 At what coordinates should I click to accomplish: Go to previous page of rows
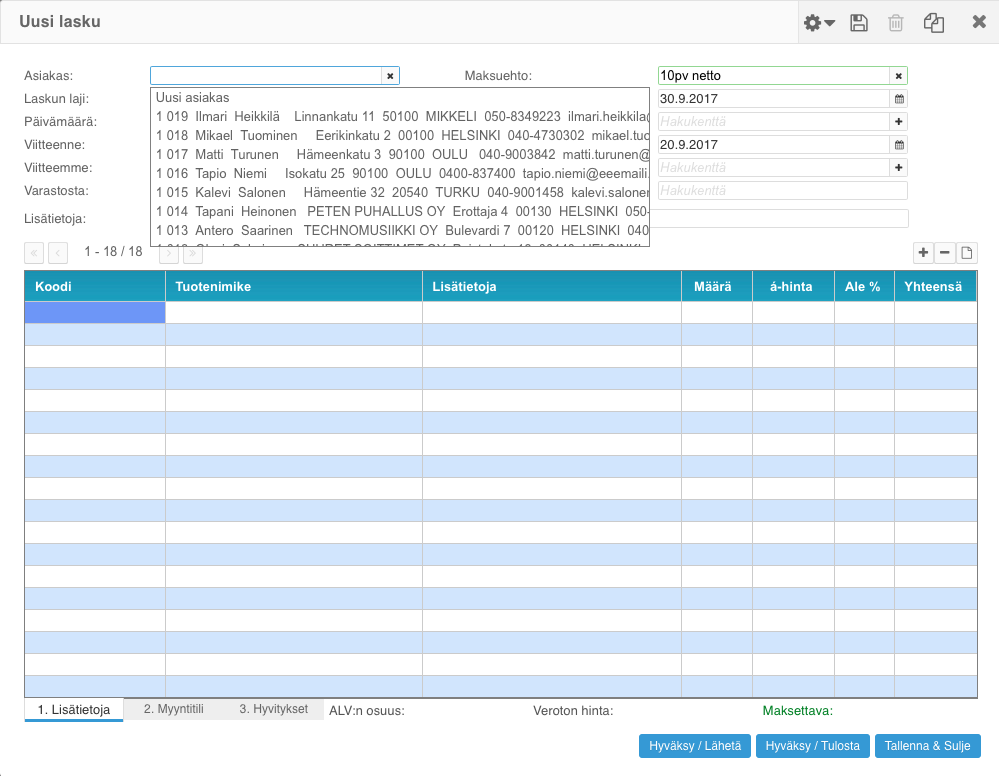click(x=58, y=253)
